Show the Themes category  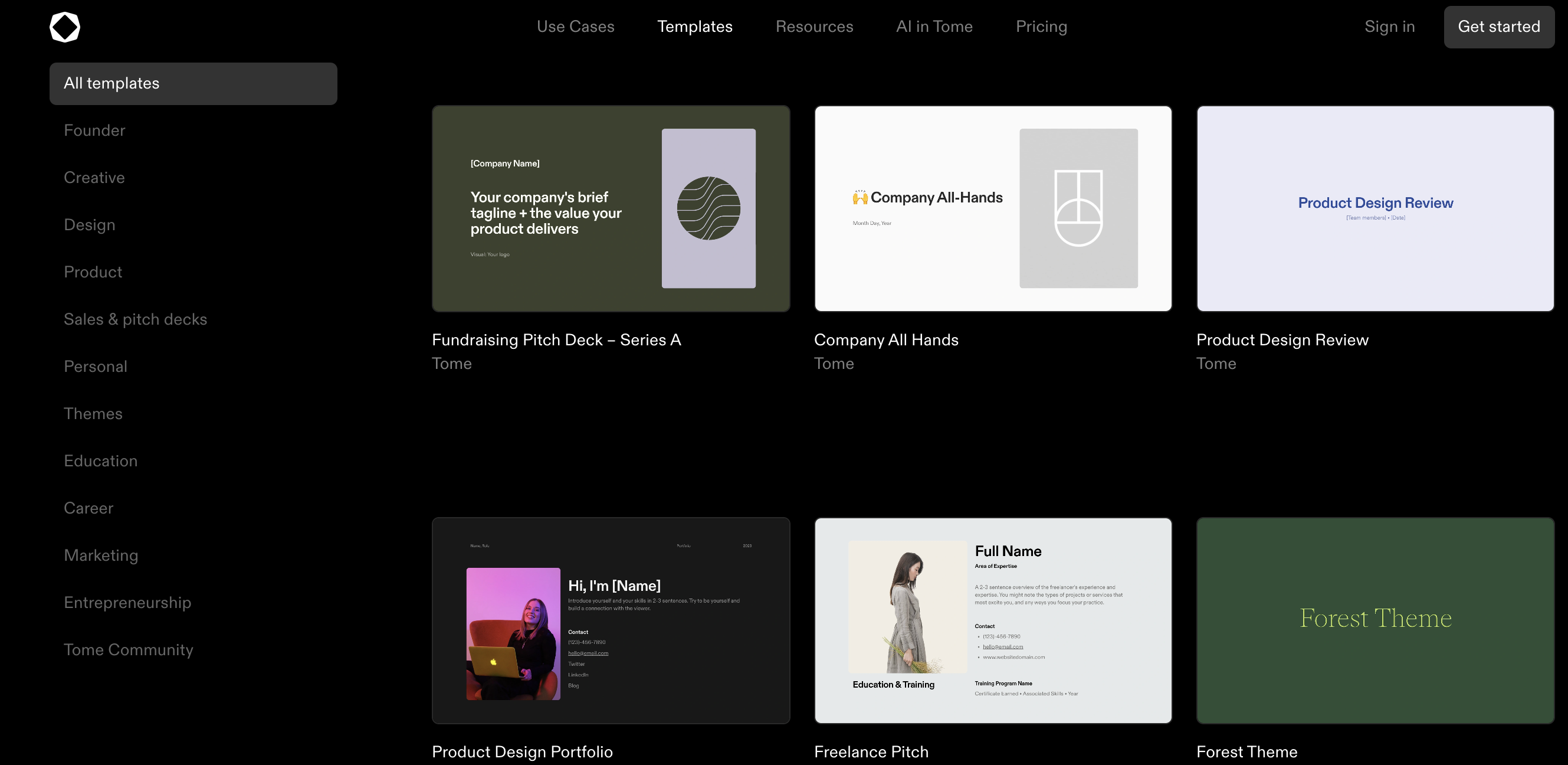click(93, 414)
